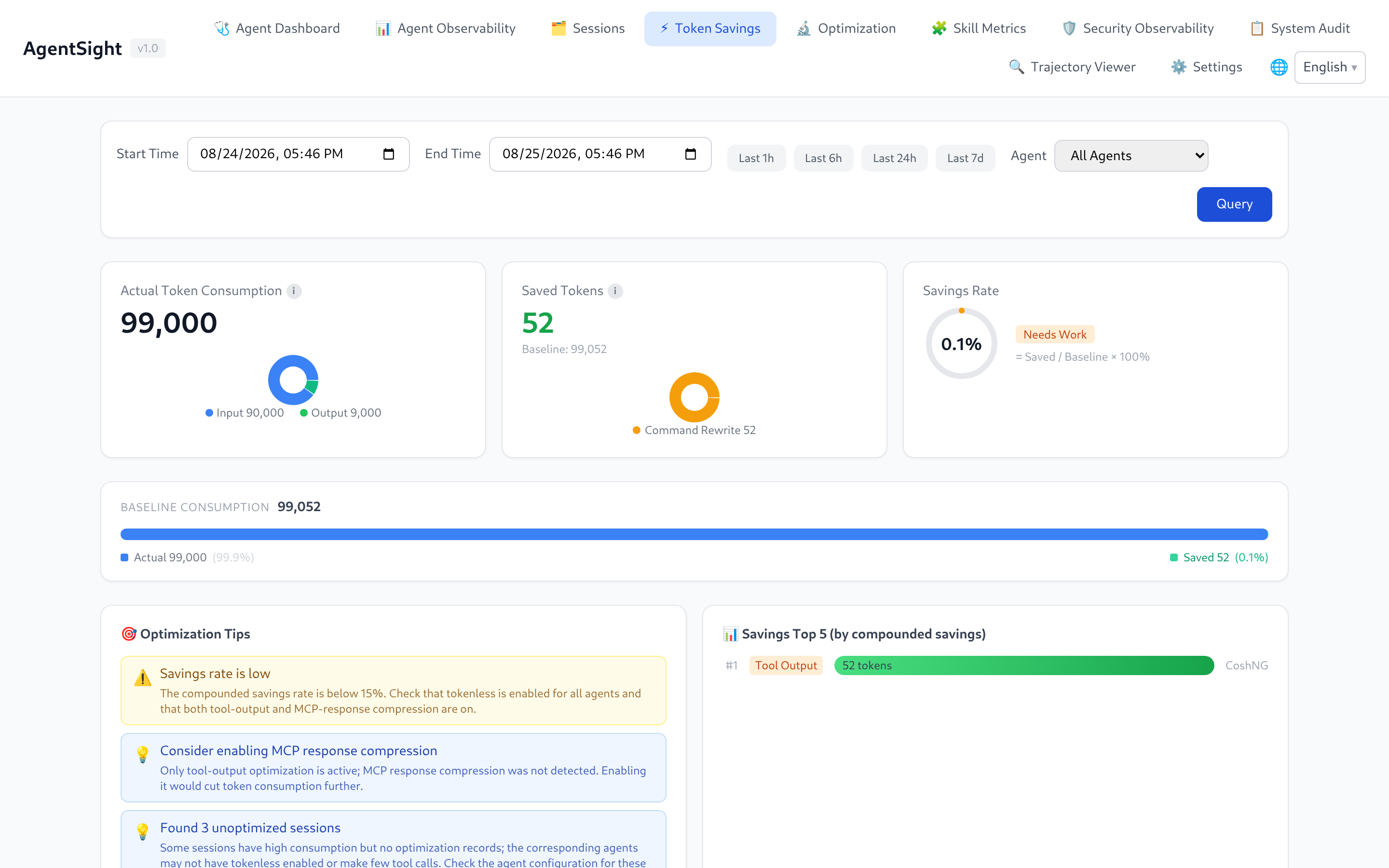Open Settings page
The width and height of the screenshot is (1389, 868).
pos(1207,67)
